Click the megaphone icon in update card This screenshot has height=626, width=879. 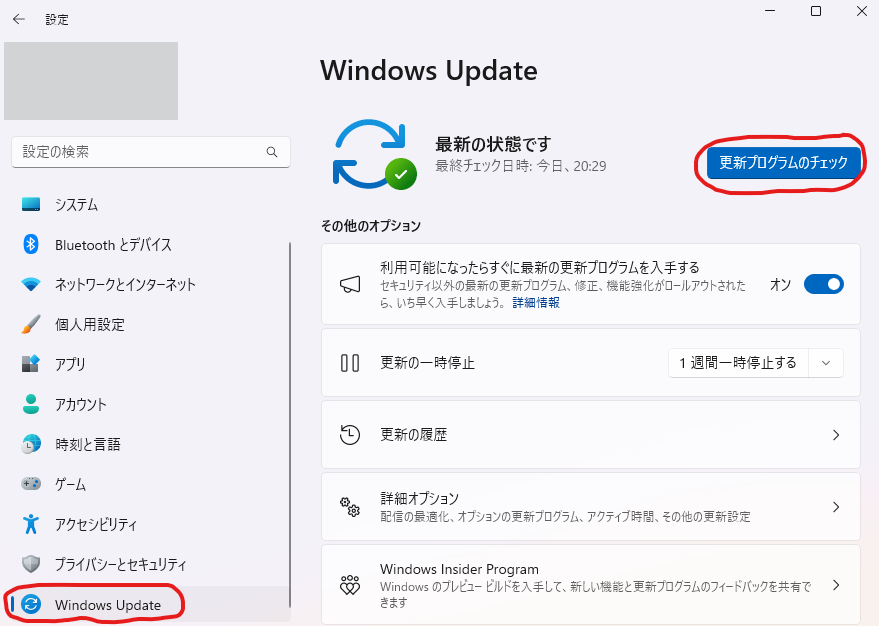click(x=350, y=284)
